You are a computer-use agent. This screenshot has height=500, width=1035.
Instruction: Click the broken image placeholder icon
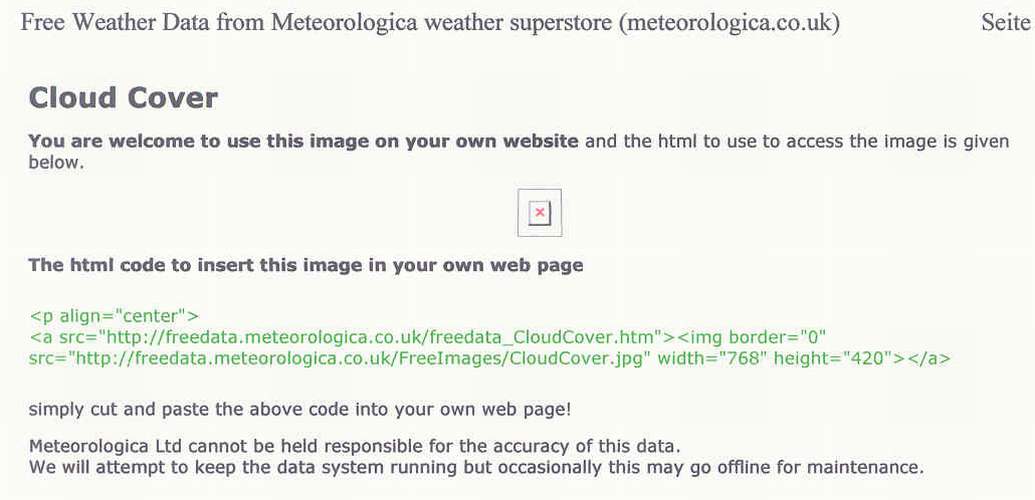[539, 213]
